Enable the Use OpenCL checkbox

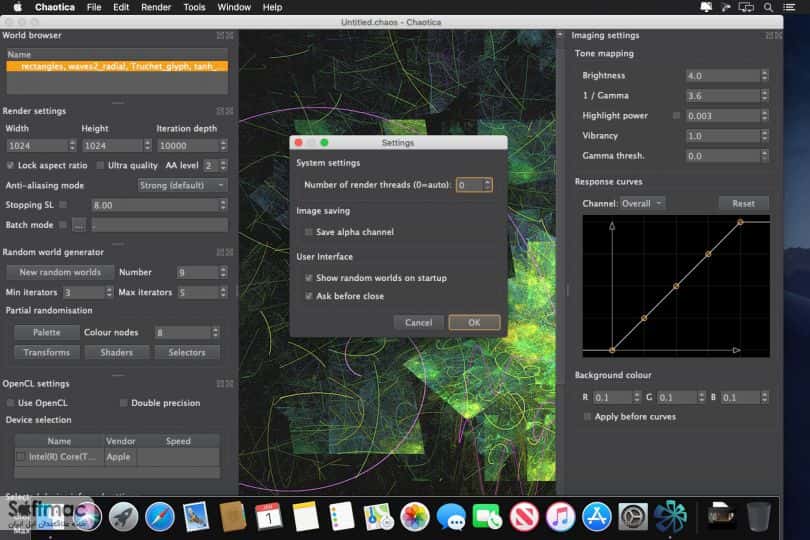[10, 403]
